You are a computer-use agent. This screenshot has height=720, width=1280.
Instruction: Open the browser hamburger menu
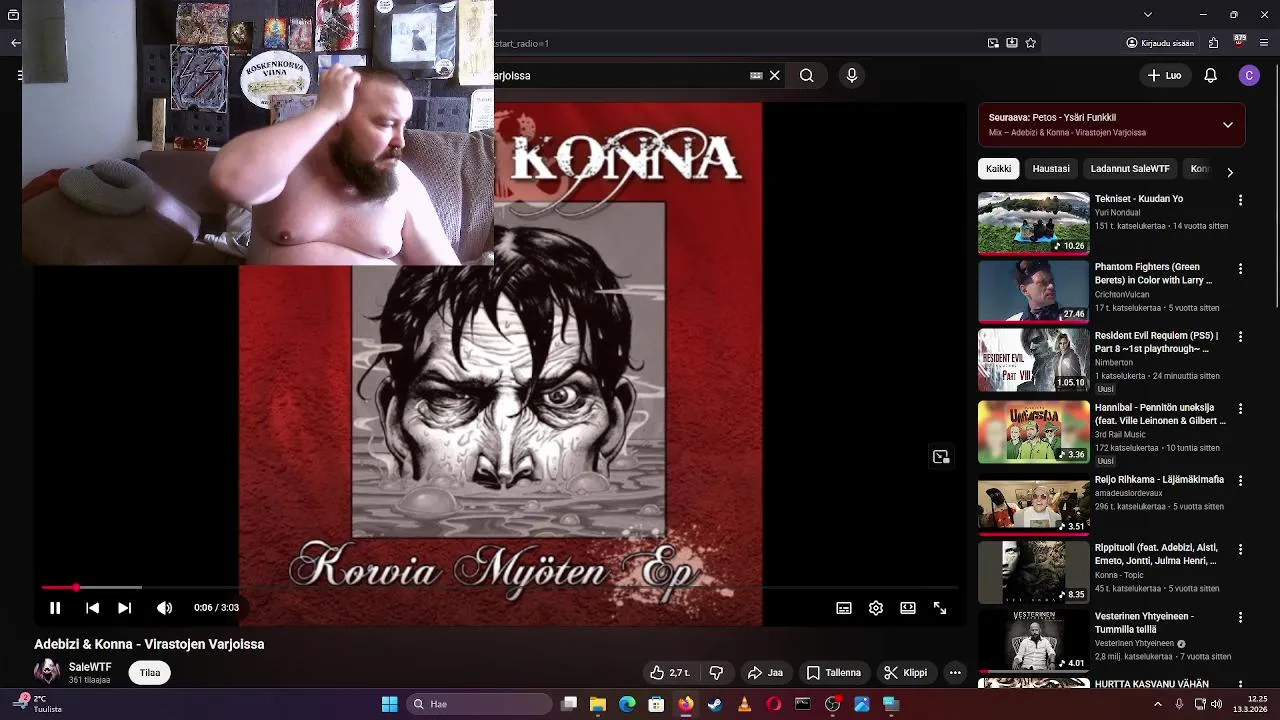(1265, 43)
